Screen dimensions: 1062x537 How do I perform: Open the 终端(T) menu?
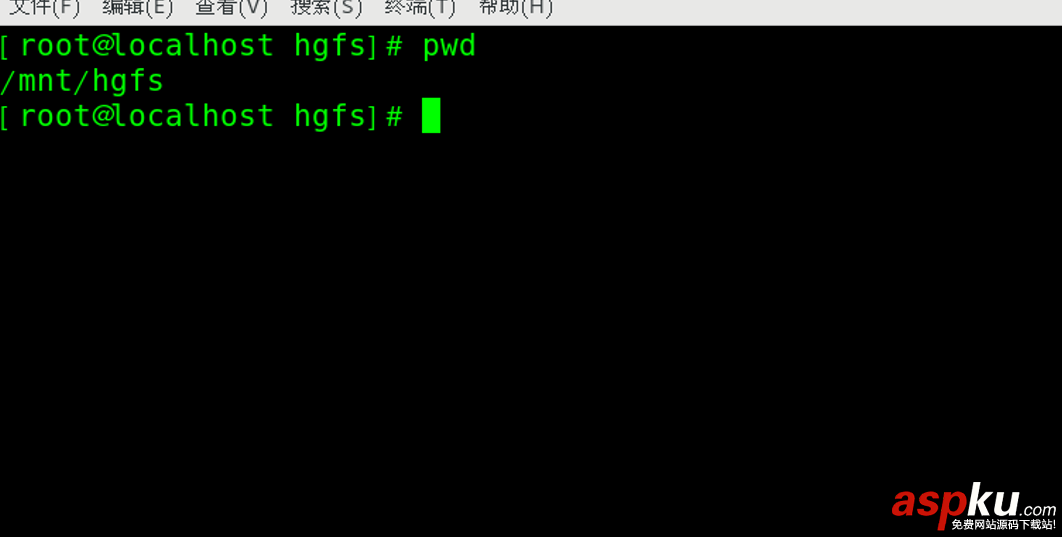pyautogui.click(x=420, y=8)
